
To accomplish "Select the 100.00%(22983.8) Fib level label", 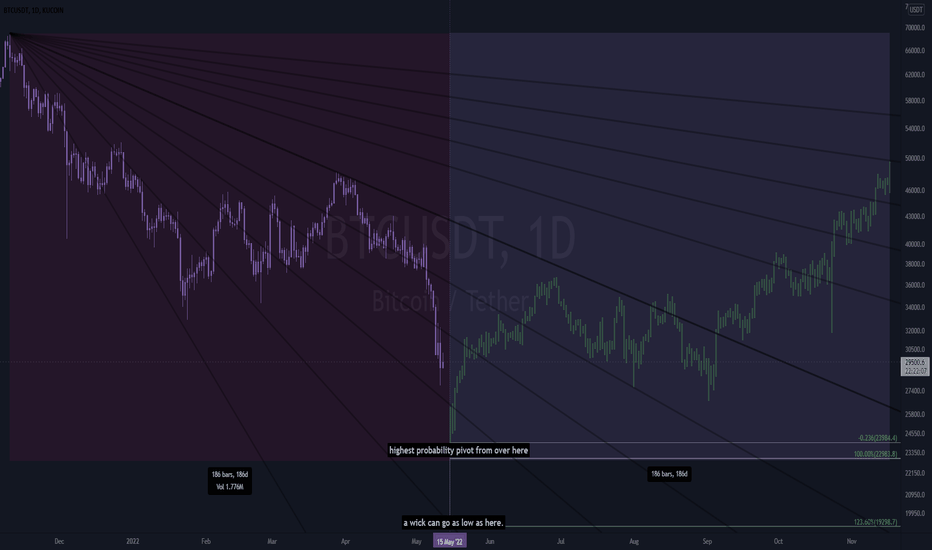I will (876, 454).
